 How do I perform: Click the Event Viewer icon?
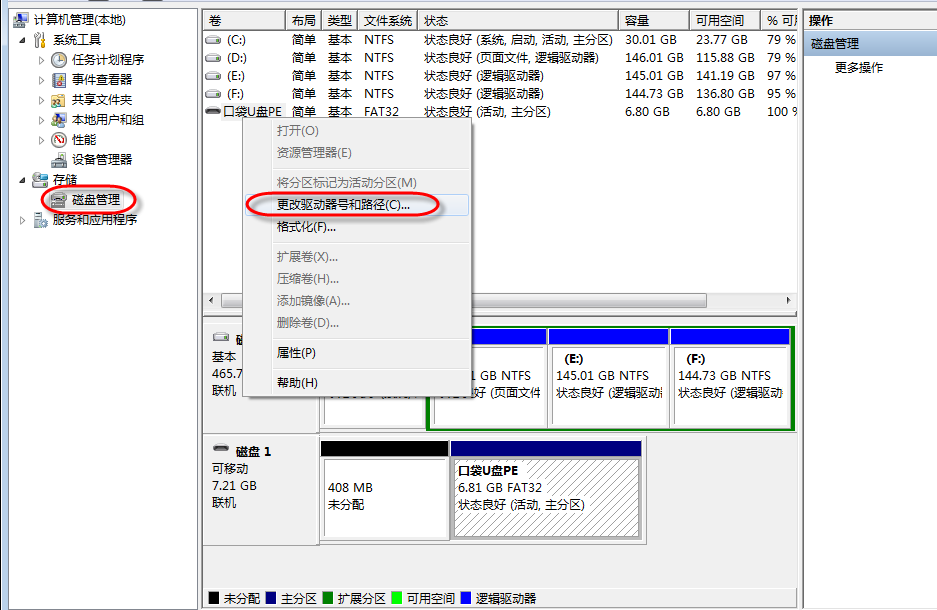[59, 80]
